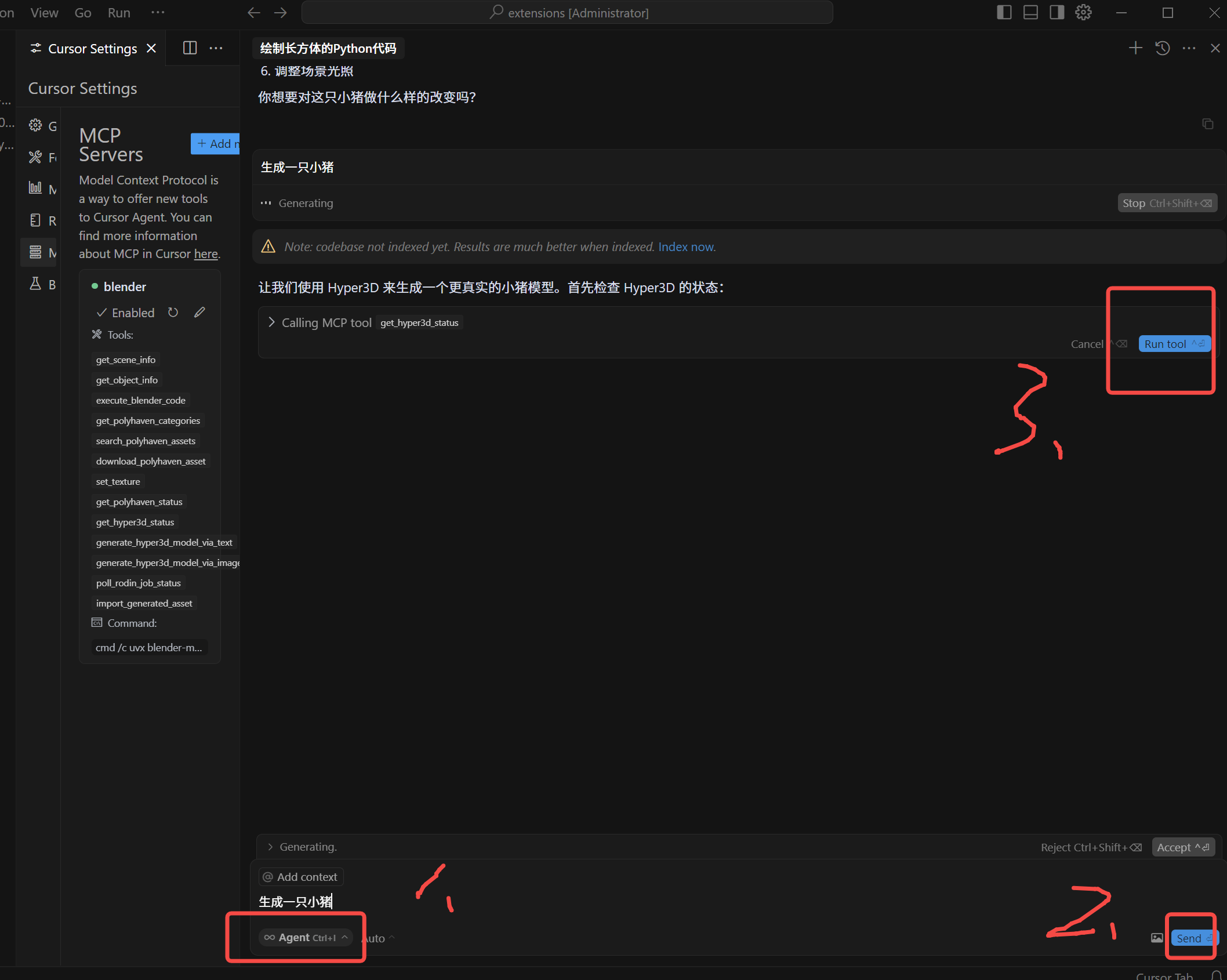
Task: Click the pencil edit icon for blender
Action: click(199, 313)
